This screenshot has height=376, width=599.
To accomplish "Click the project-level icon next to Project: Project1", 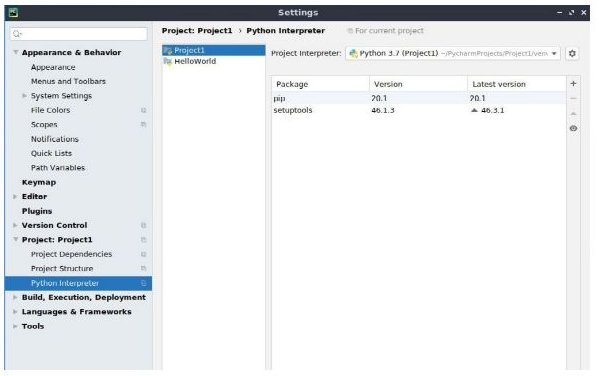I will pos(143,240).
